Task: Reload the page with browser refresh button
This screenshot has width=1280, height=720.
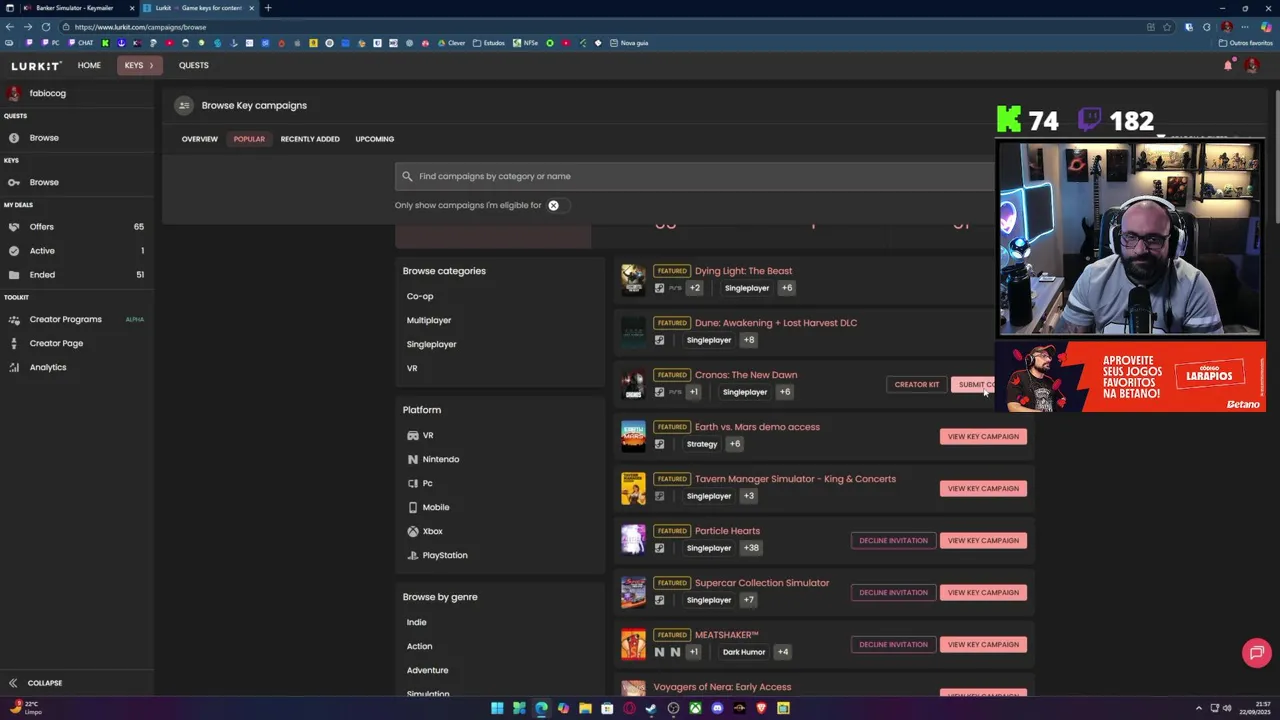Action: tap(46, 27)
